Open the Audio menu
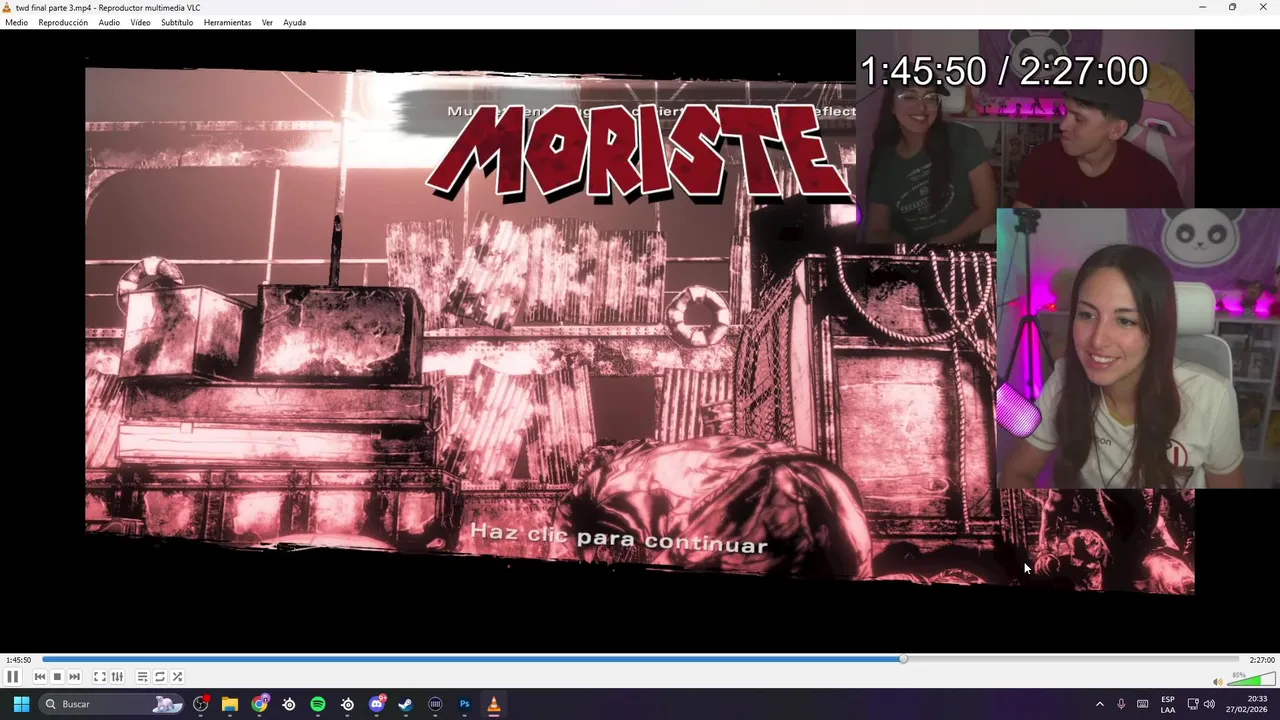 pyautogui.click(x=109, y=22)
